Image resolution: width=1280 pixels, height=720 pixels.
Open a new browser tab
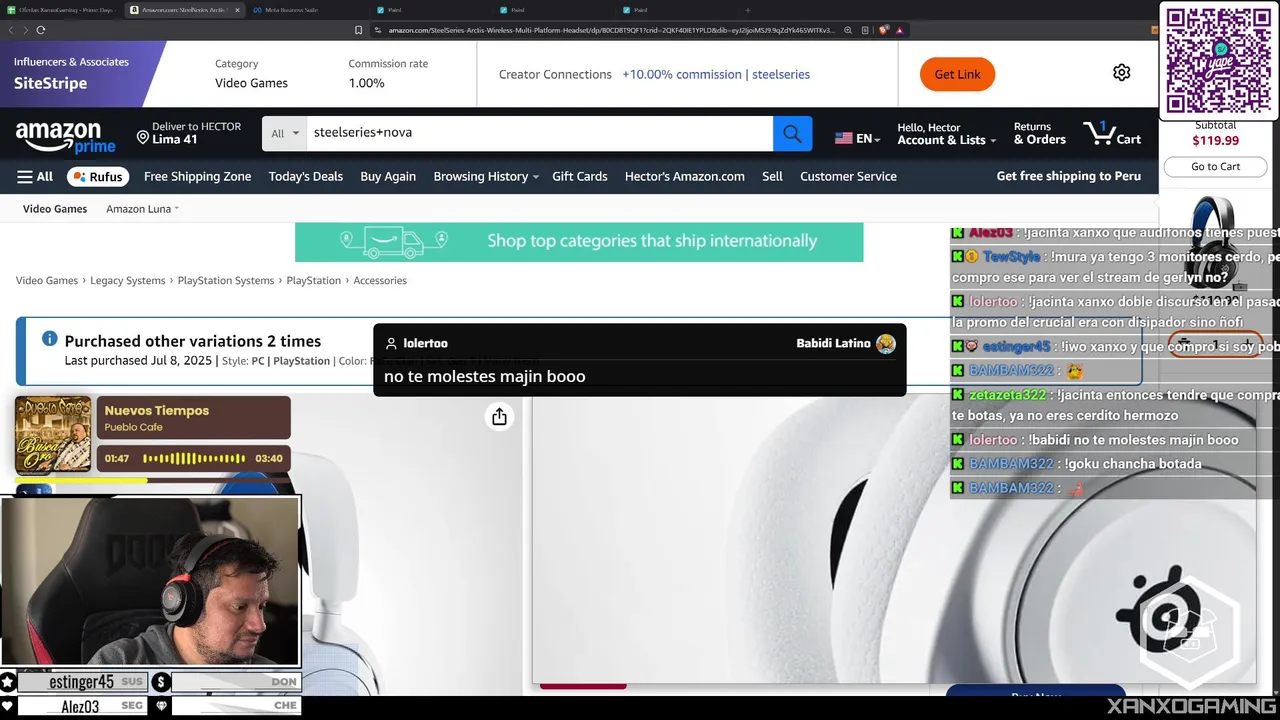point(747,10)
